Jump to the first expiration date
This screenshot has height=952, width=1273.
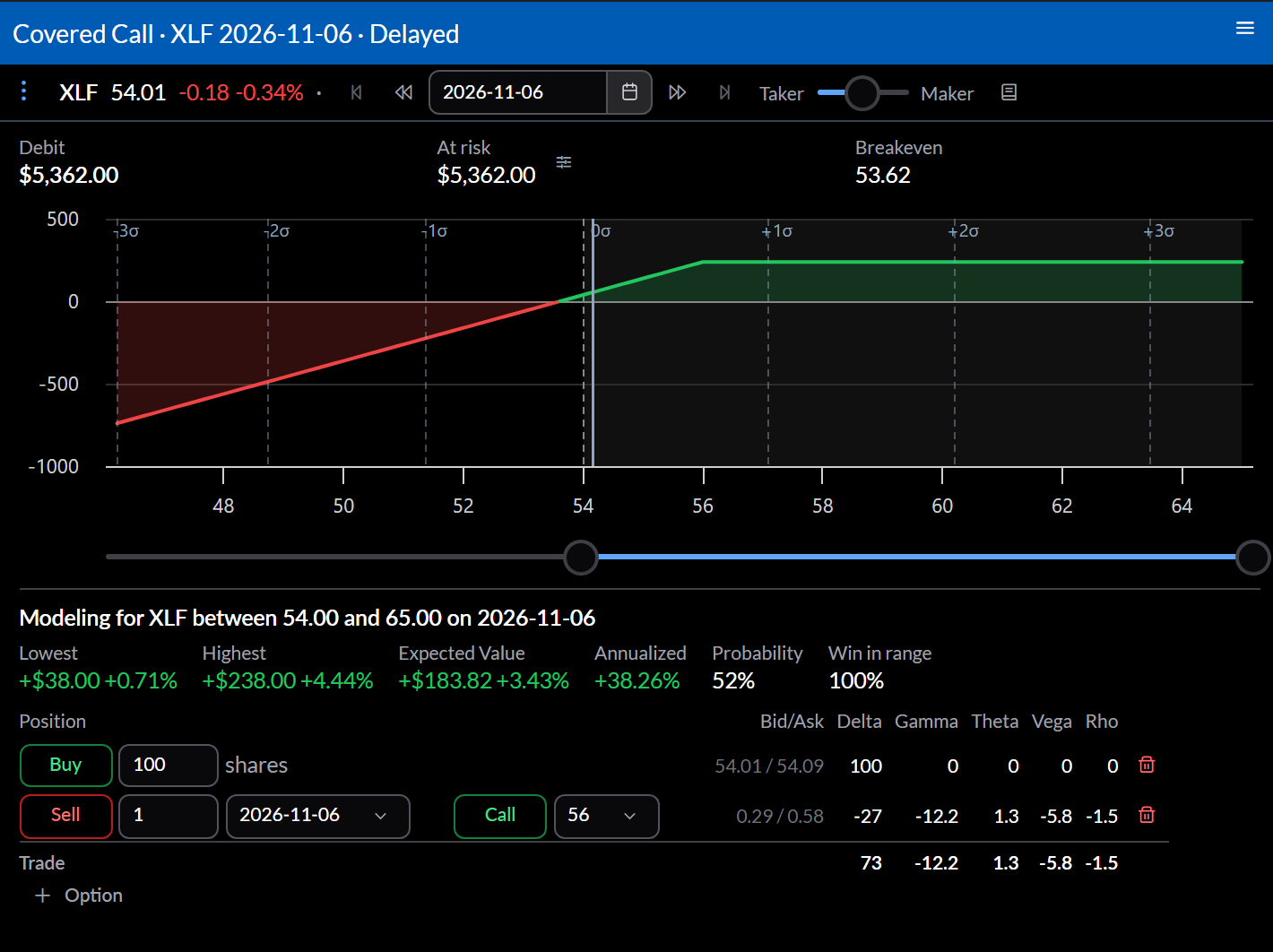[356, 92]
